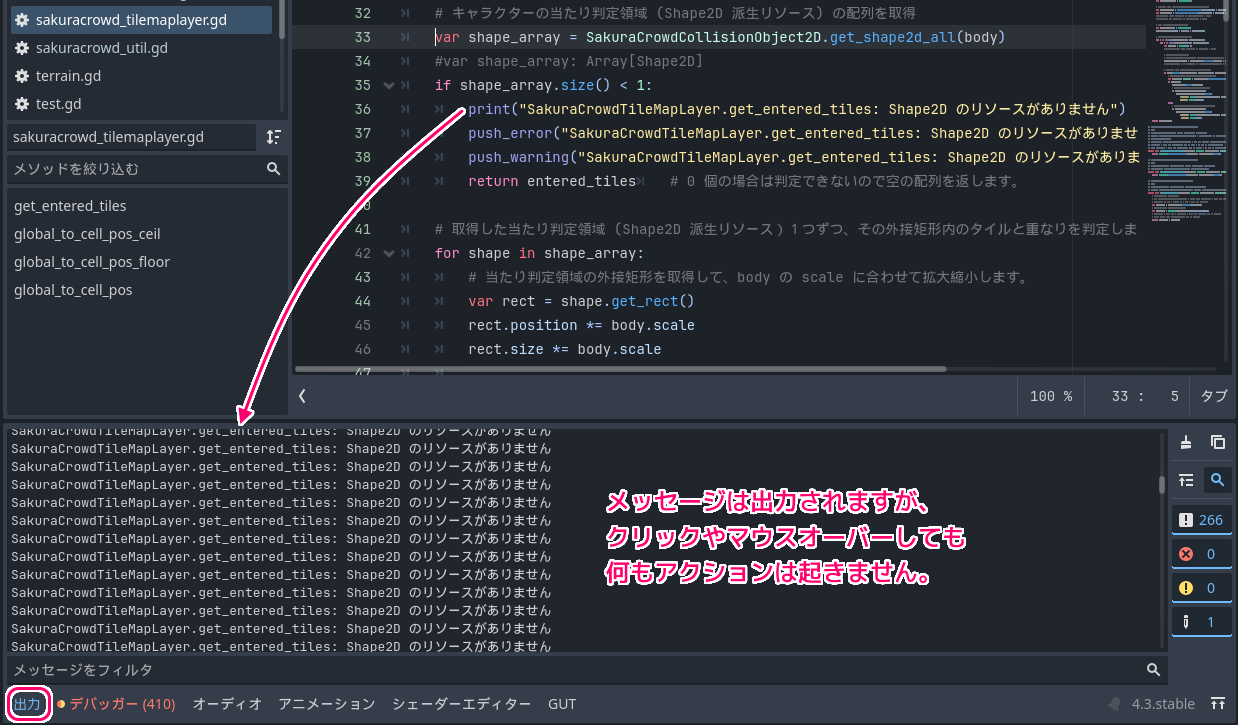Open the オーディオ bottom tab
Viewport: 1238px width, 725px height.
[x=227, y=704]
